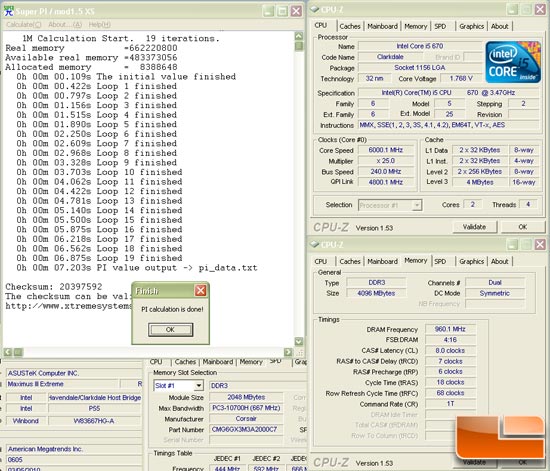Select the Graphics tab in the CPU-Z Memory window

point(471,262)
